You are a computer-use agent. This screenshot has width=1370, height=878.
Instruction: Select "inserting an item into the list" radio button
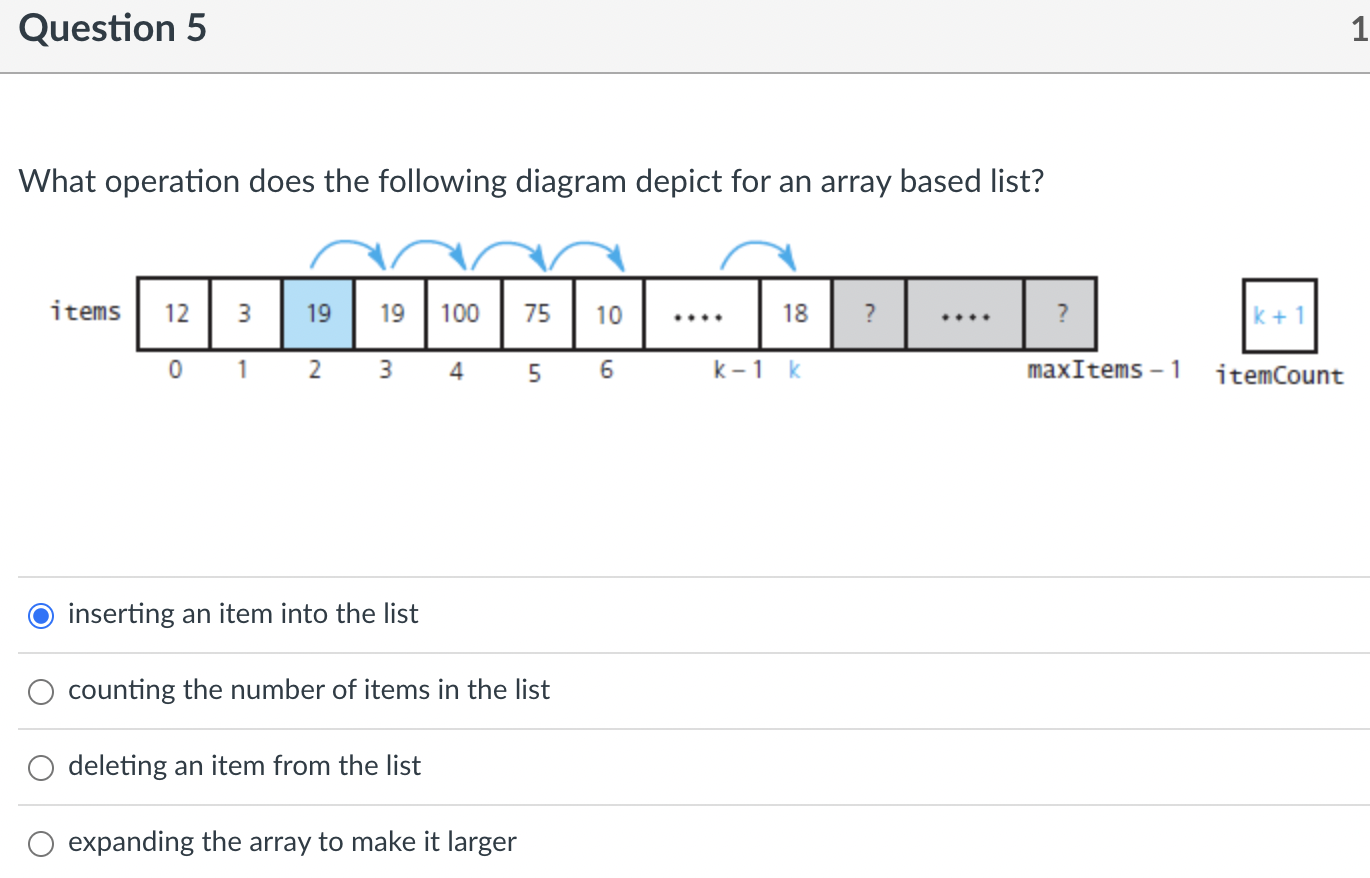point(41,615)
